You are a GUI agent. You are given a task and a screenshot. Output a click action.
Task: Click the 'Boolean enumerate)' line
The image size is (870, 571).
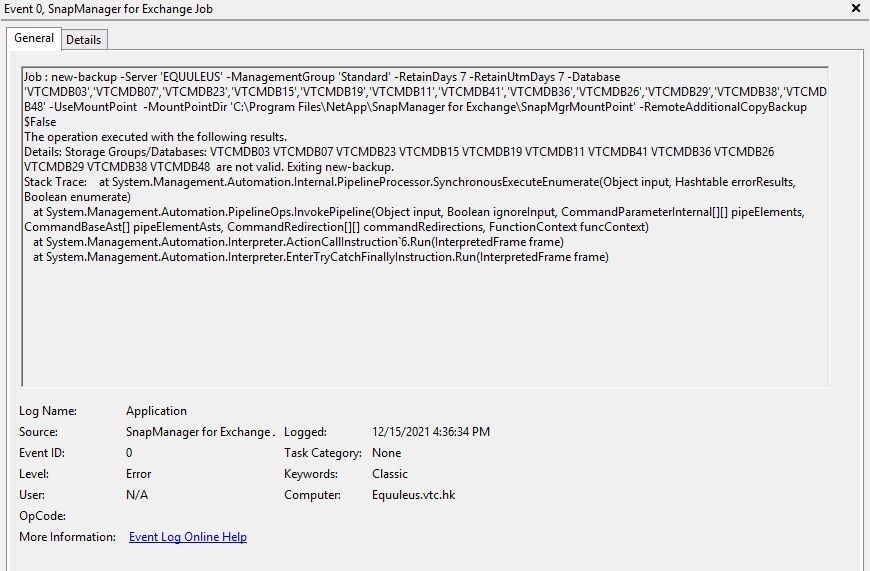click(x=77, y=197)
